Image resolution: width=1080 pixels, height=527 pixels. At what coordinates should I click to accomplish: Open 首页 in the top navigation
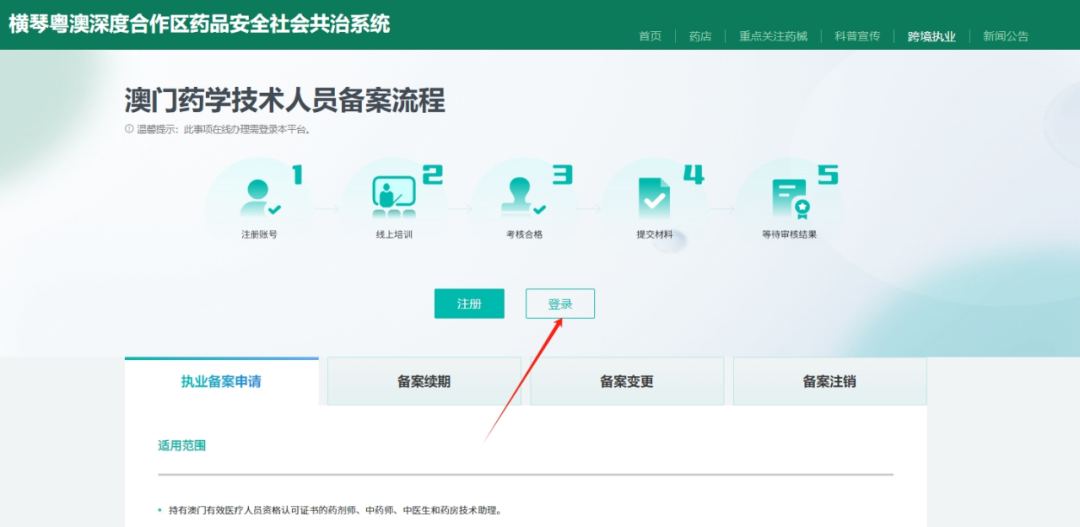click(x=650, y=37)
